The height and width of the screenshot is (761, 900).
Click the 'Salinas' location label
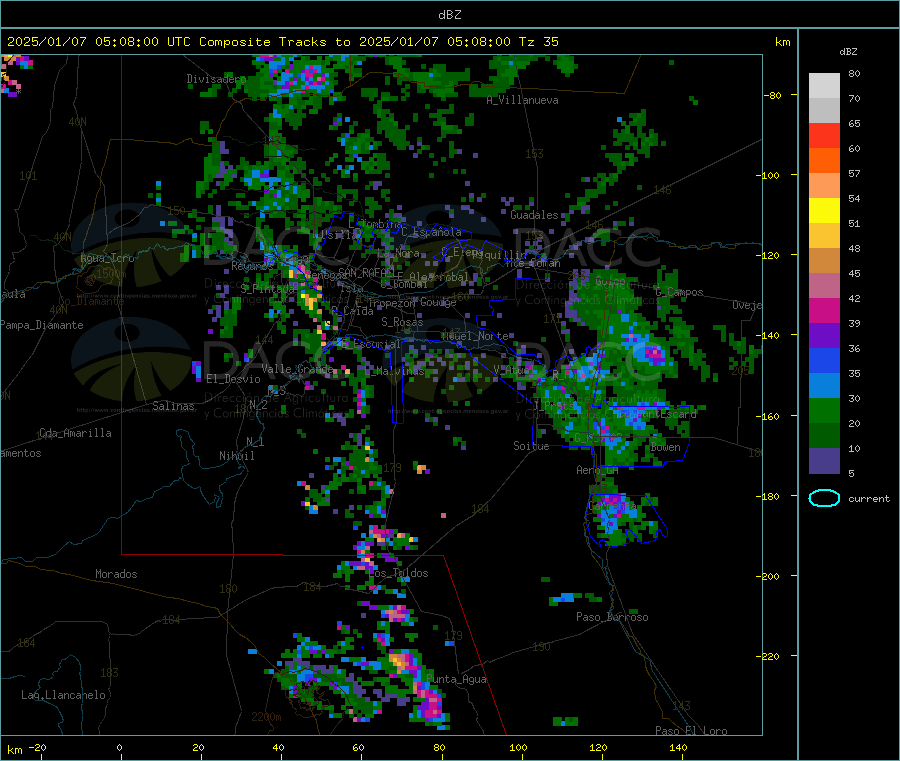173,406
